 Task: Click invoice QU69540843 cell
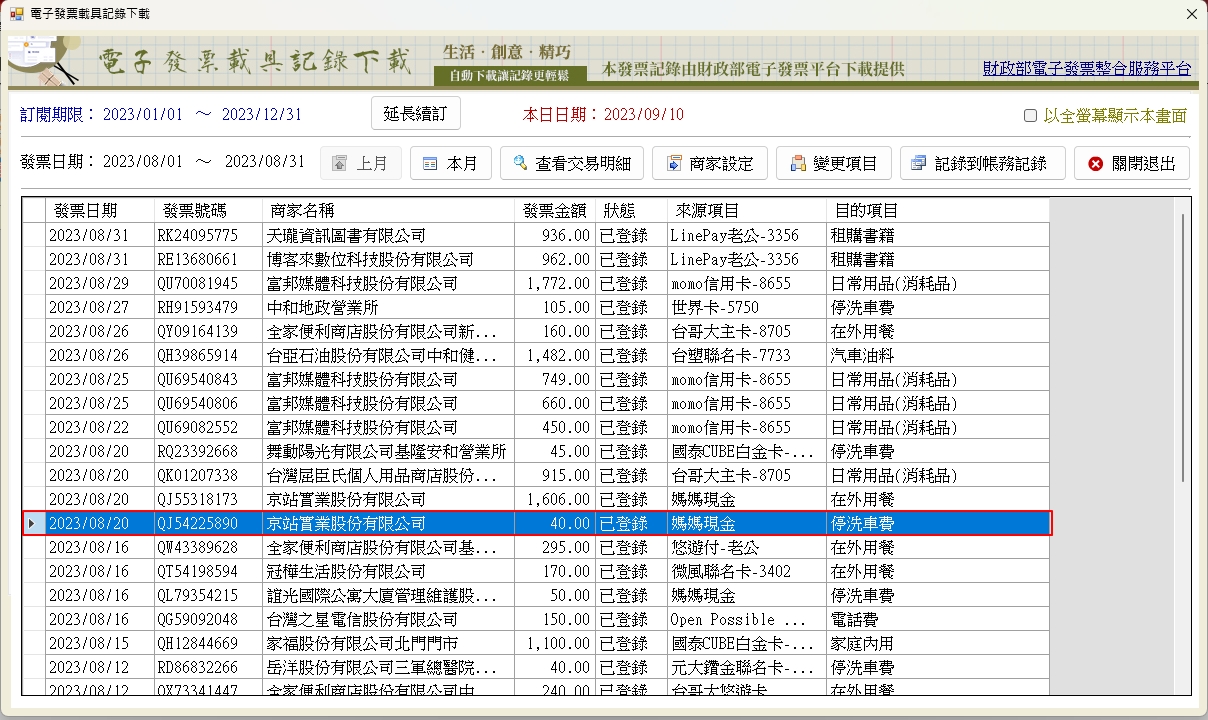click(208, 380)
